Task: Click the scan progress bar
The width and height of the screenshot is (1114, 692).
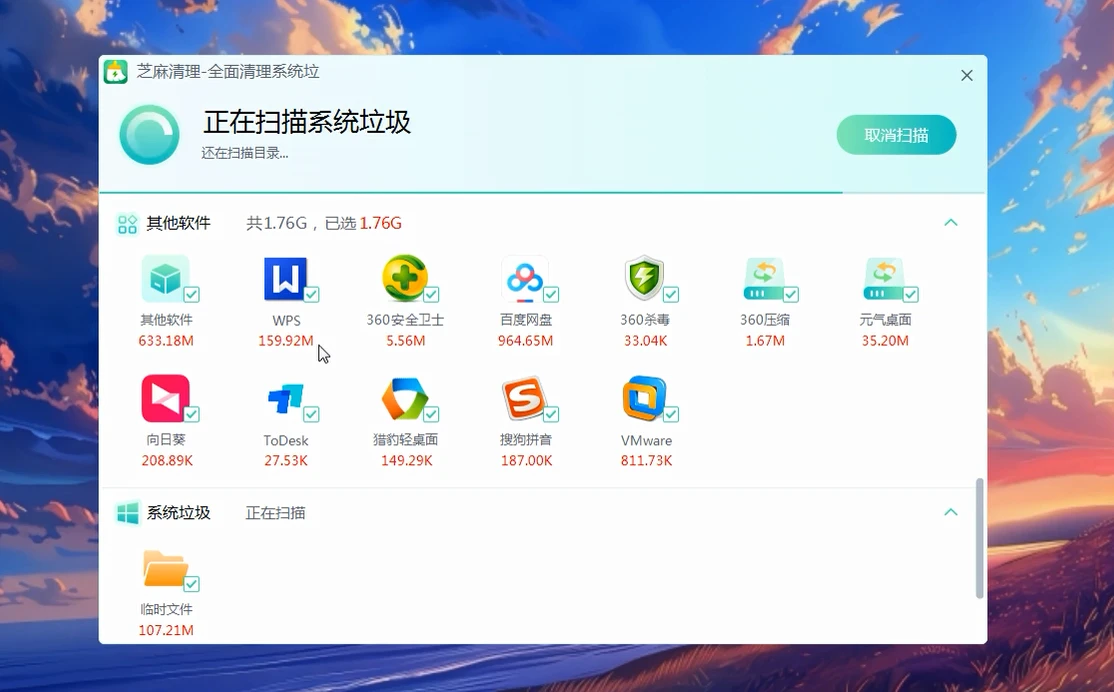Action: (542, 192)
